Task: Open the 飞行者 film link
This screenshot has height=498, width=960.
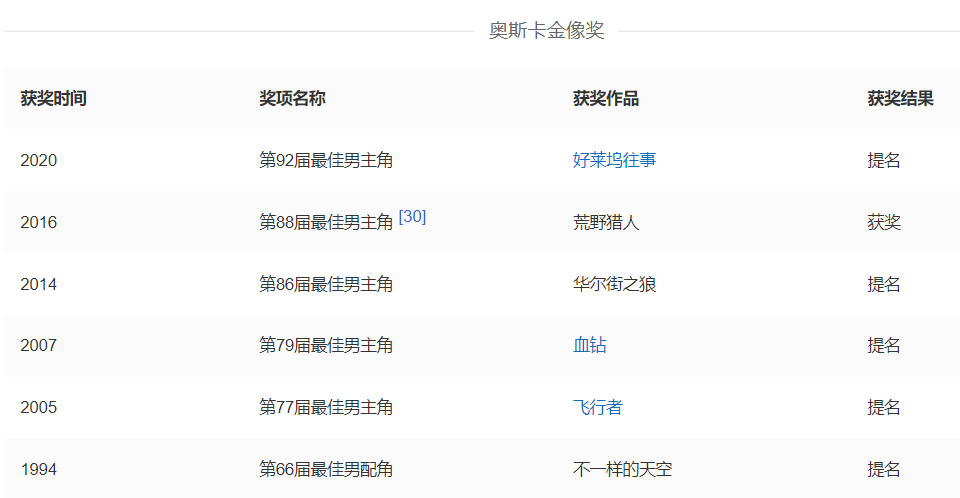Action: [598, 407]
